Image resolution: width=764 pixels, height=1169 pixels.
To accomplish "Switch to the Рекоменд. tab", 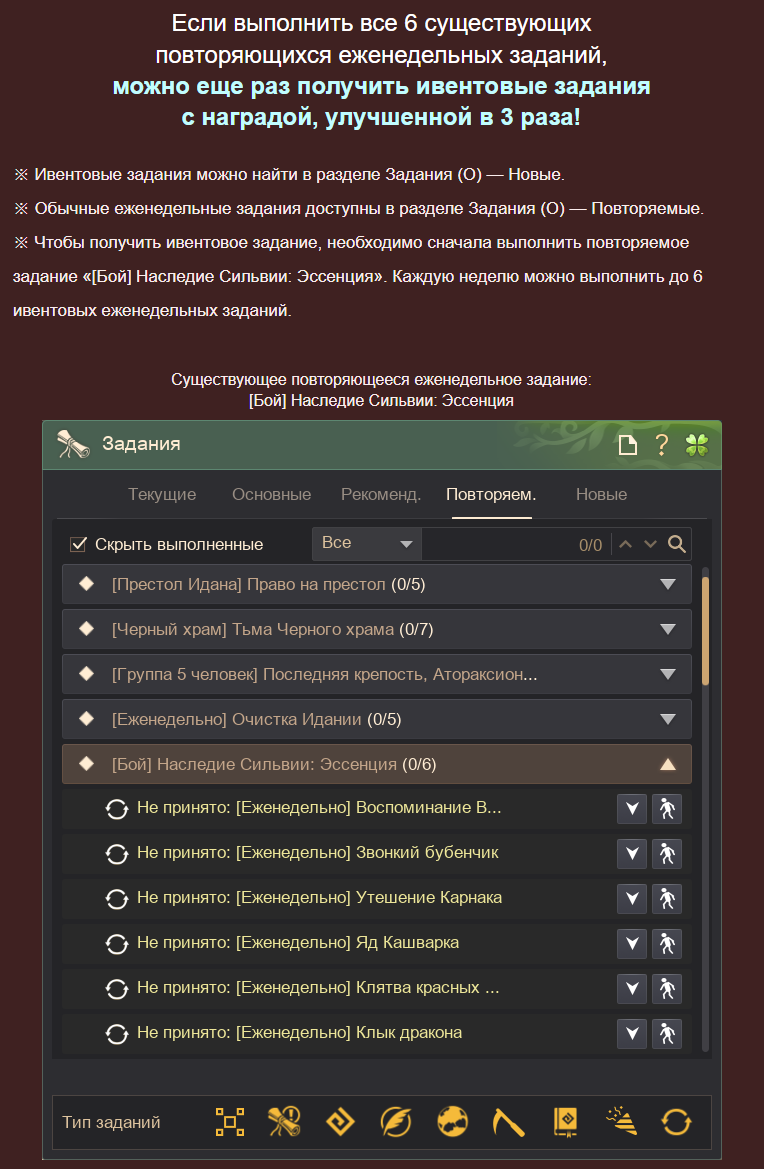I will (381, 494).
